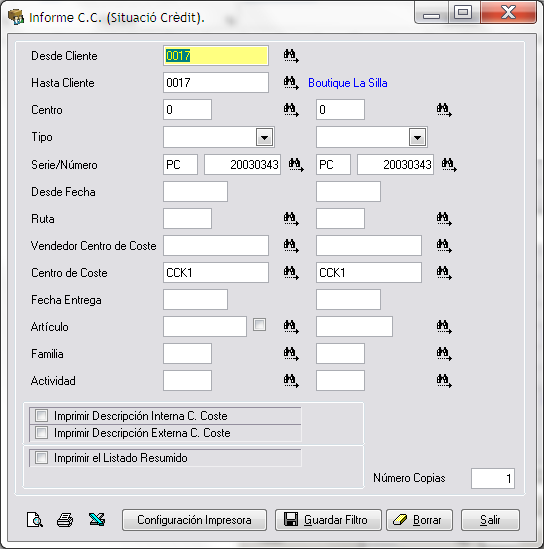
Task: Click the Configuración Impresora button
Action: coord(194,520)
